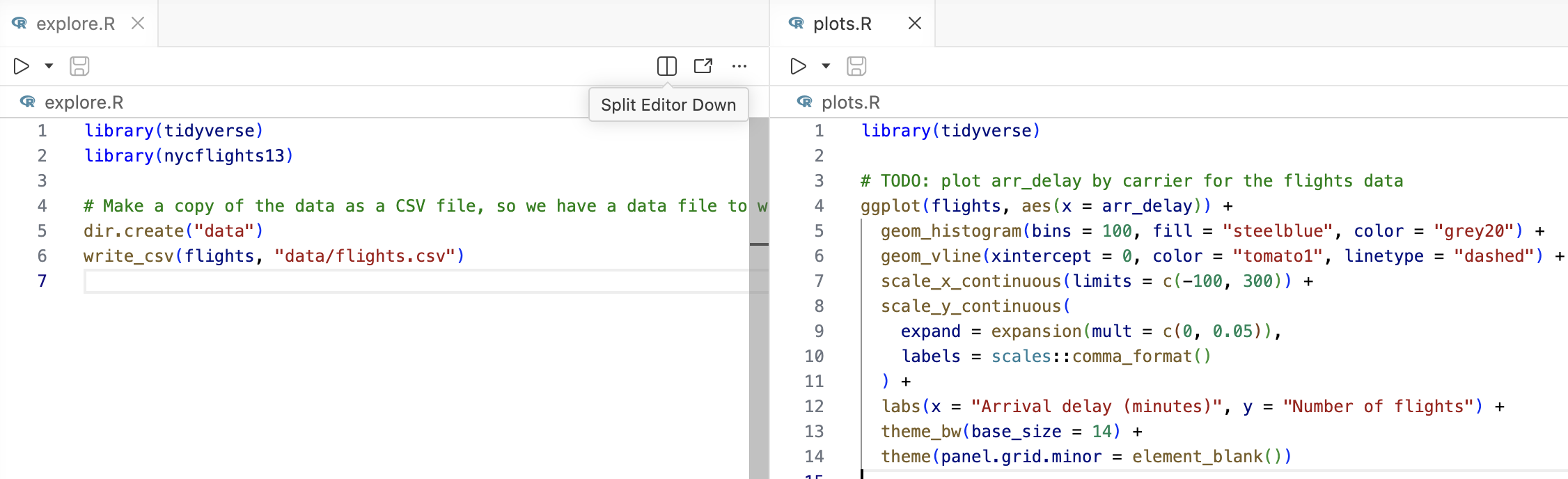
Task: Click "data/flights.csv" string in explore.R
Action: [365, 256]
